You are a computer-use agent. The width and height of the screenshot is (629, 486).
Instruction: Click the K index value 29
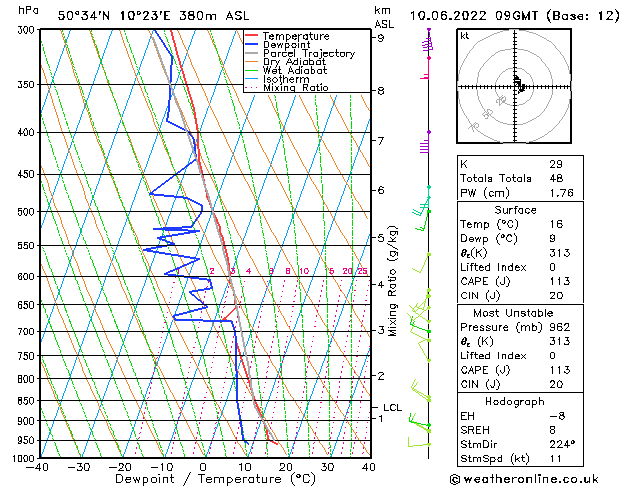556,164
